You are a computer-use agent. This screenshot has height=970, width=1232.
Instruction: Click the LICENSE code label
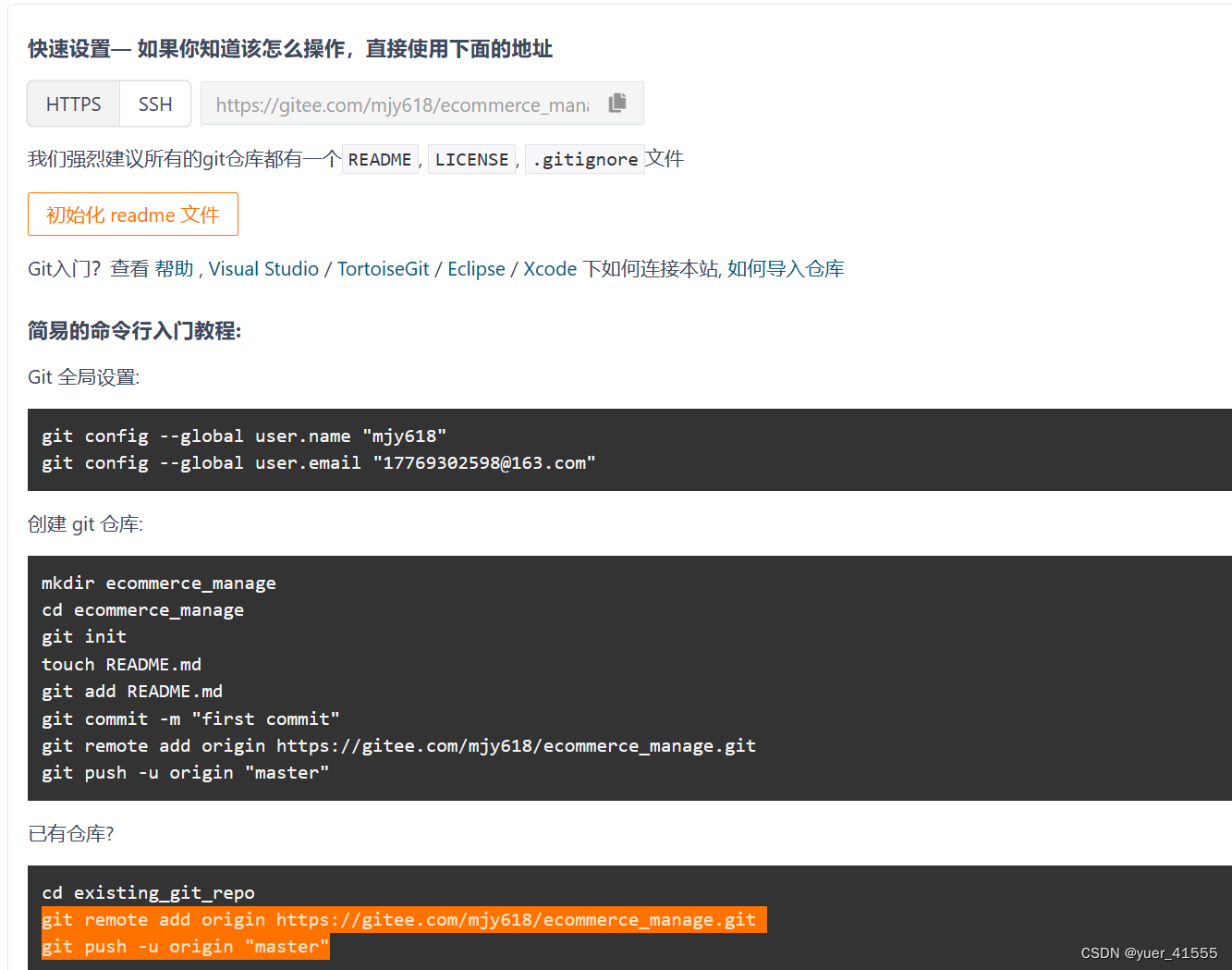point(471,159)
